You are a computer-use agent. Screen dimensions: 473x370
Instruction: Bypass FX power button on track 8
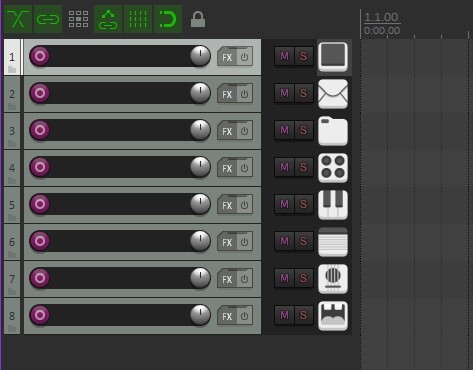245,316
